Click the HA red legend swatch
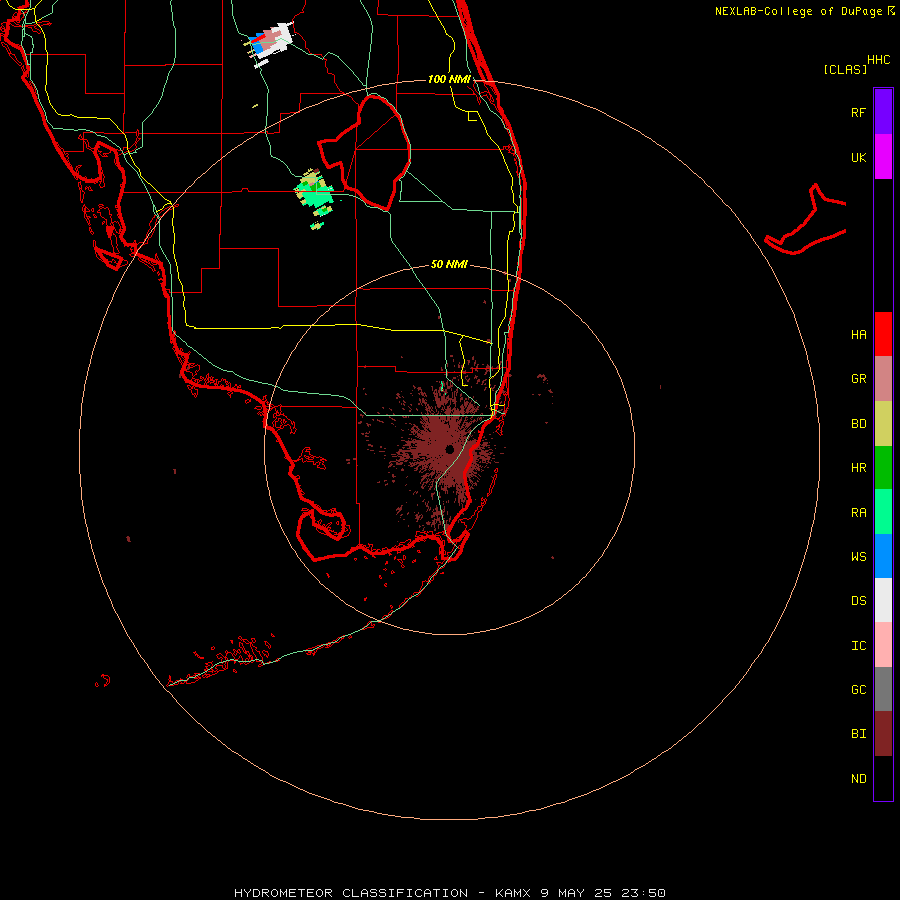 click(883, 334)
